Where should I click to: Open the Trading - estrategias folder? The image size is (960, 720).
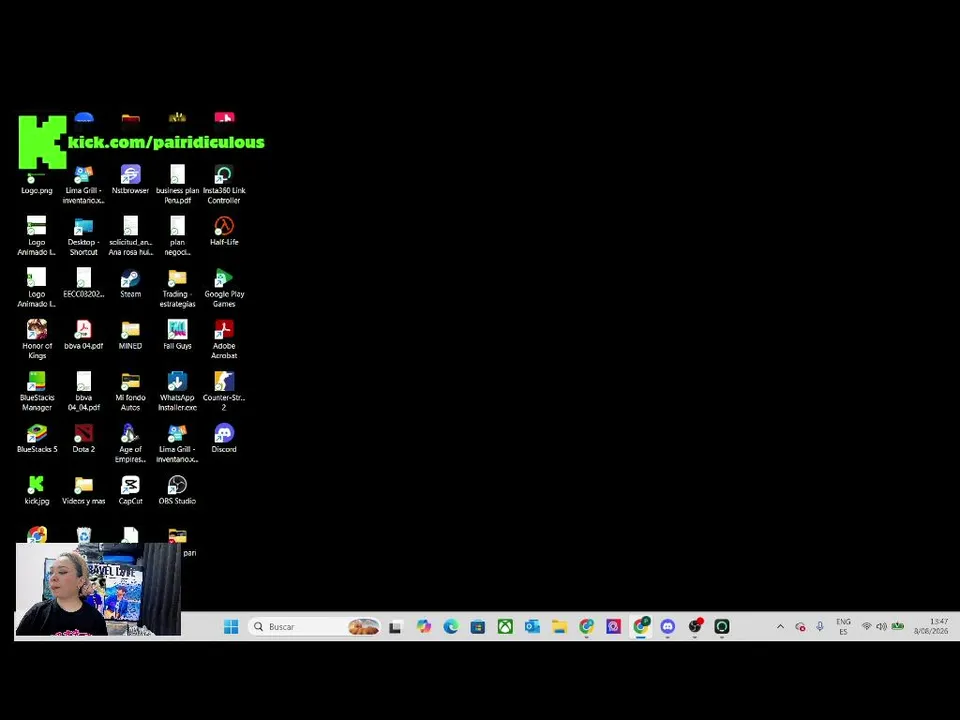pos(178,288)
